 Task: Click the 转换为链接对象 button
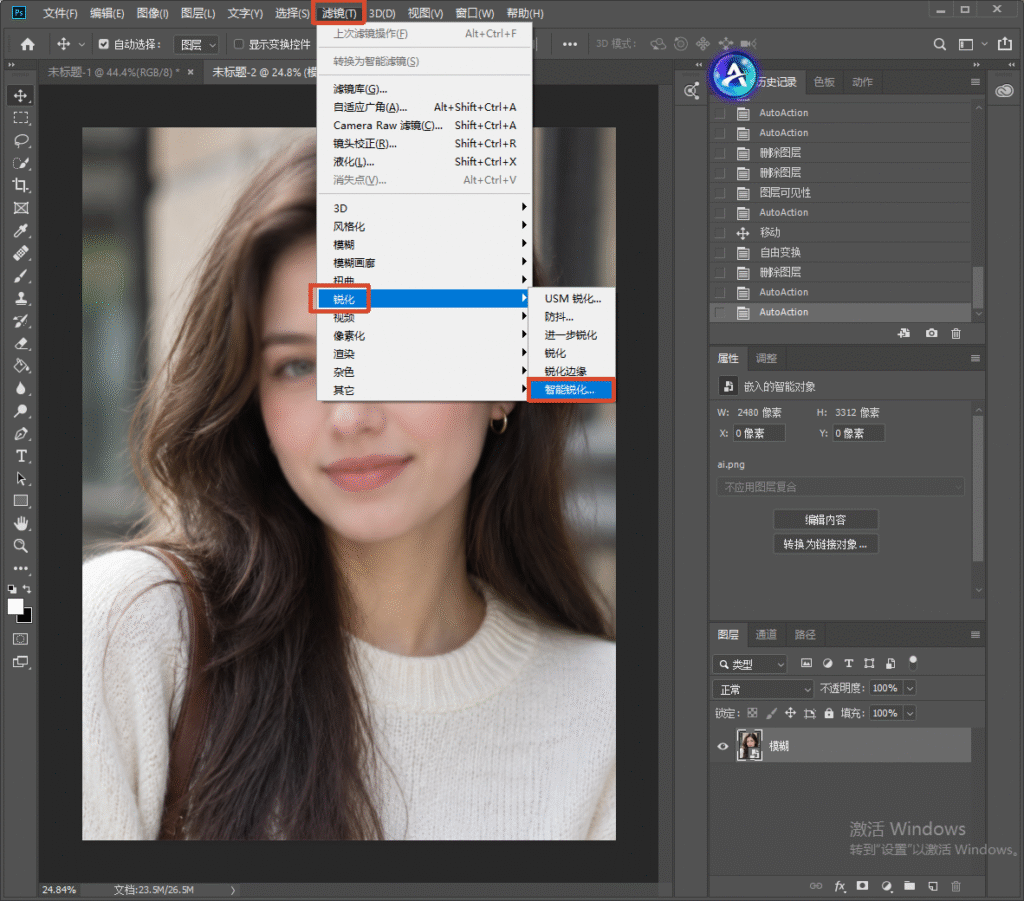(825, 544)
